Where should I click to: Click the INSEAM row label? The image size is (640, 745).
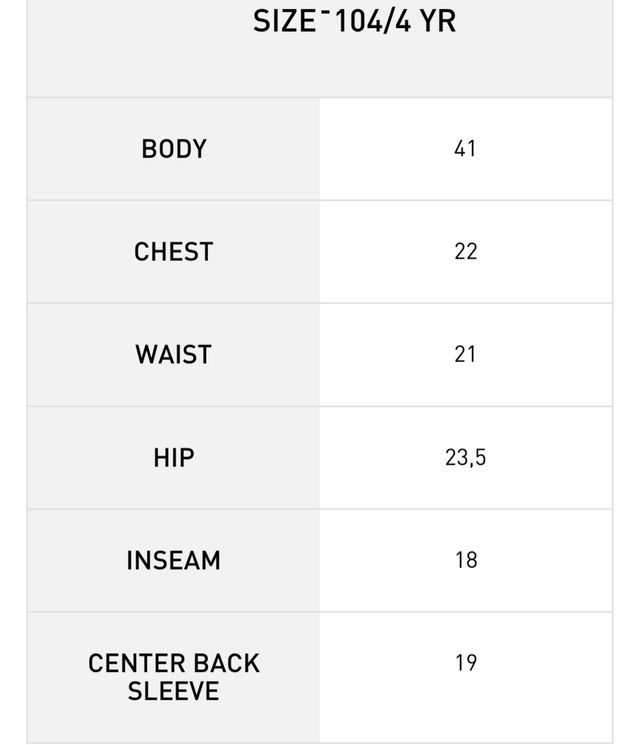click(x=174, y=561)
